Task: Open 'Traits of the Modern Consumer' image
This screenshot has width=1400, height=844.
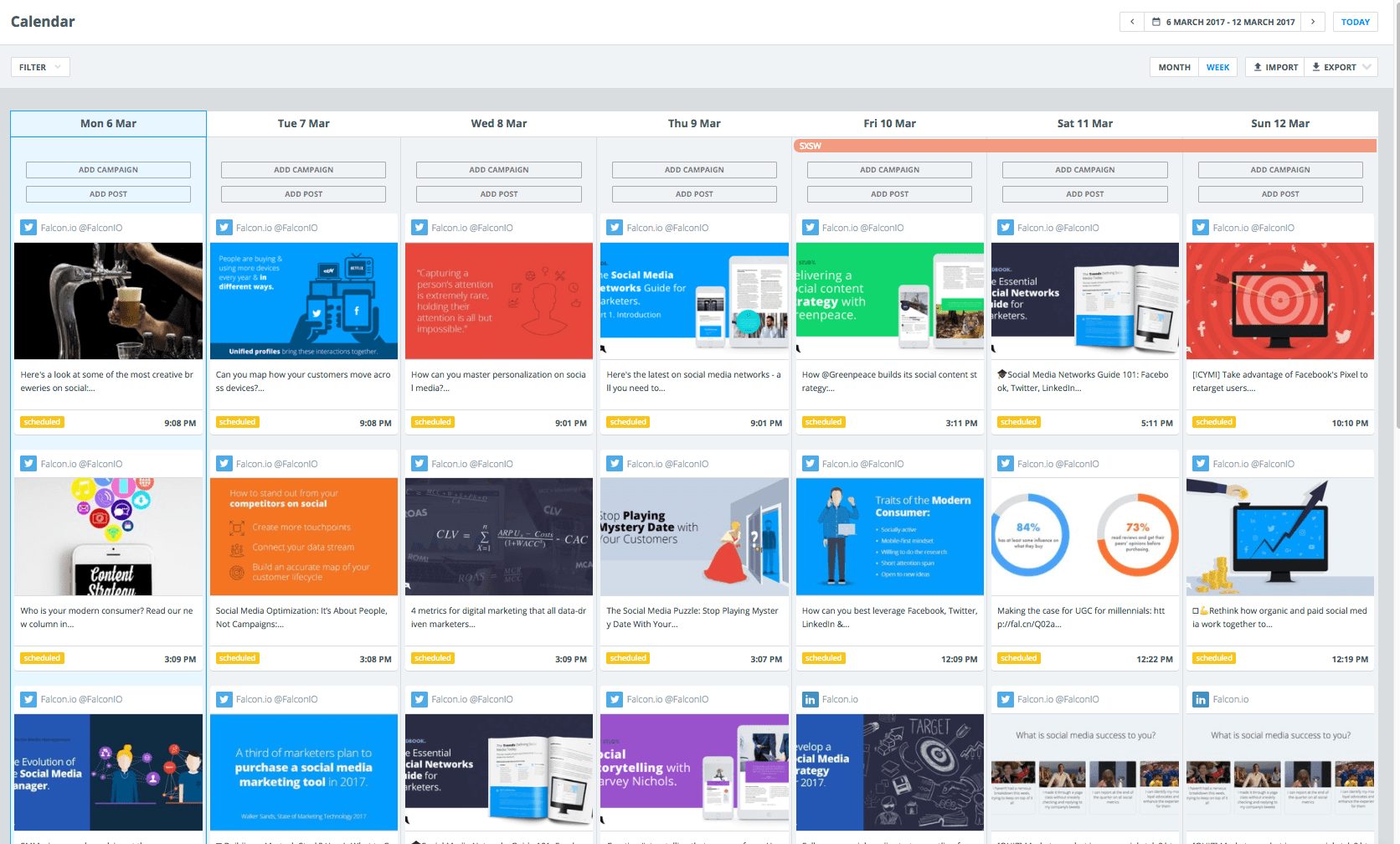Action: click(889, 537)
